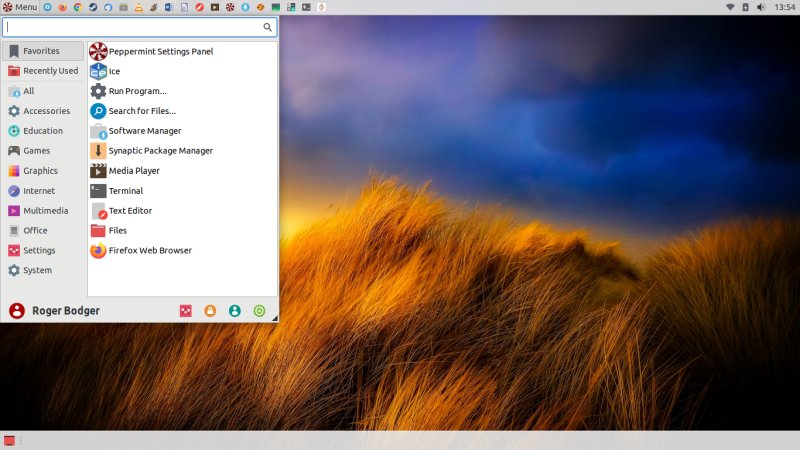
Task: Click the green log out icon
Action: [260, 311]
